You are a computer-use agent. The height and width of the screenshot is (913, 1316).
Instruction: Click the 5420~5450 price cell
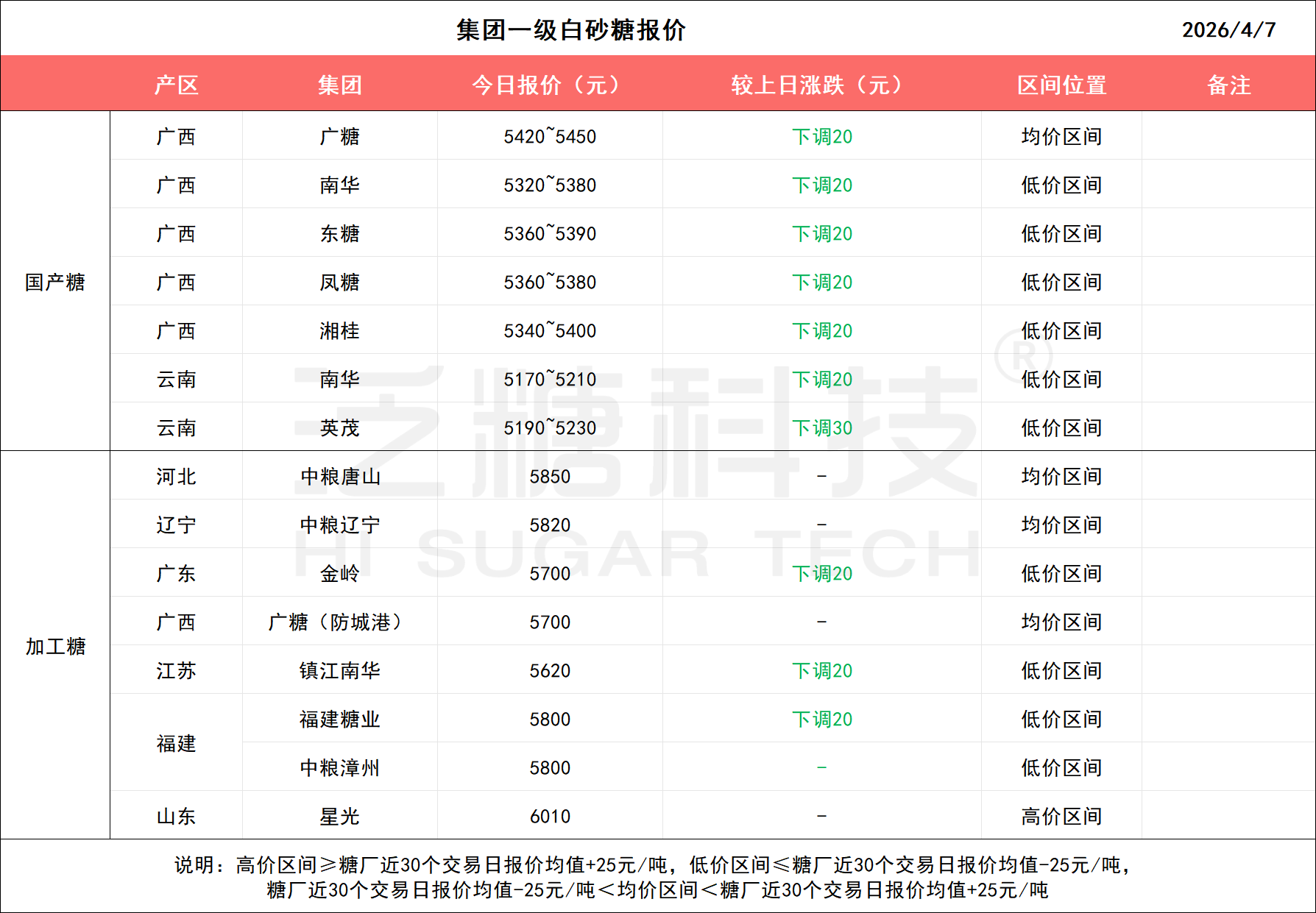click(549, 137)
